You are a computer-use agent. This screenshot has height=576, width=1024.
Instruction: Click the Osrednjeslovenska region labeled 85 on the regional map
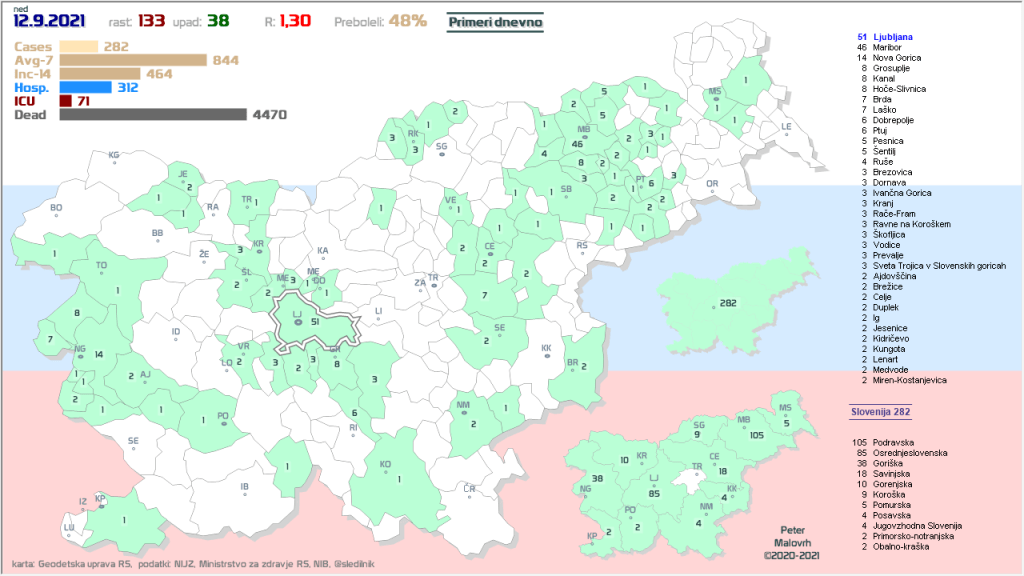(x=656, y=493)
